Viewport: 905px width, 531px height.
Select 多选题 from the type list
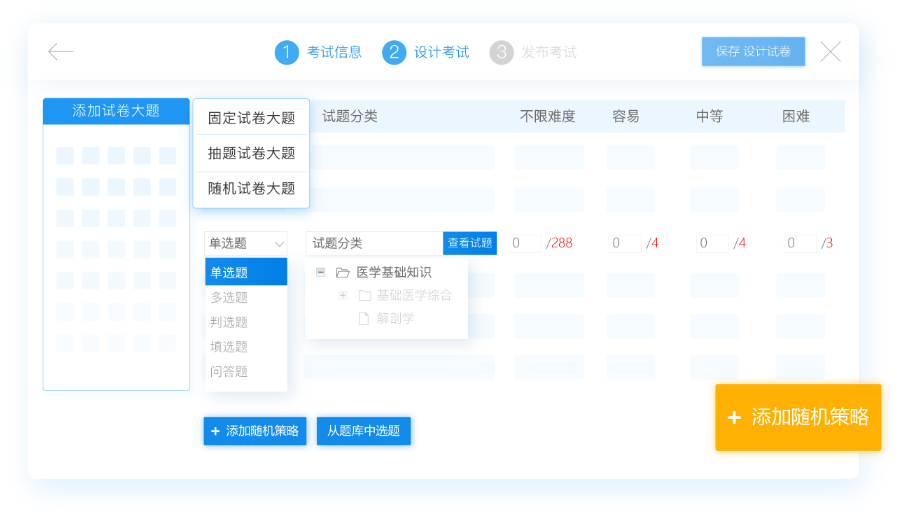click(x=229, y=297)
